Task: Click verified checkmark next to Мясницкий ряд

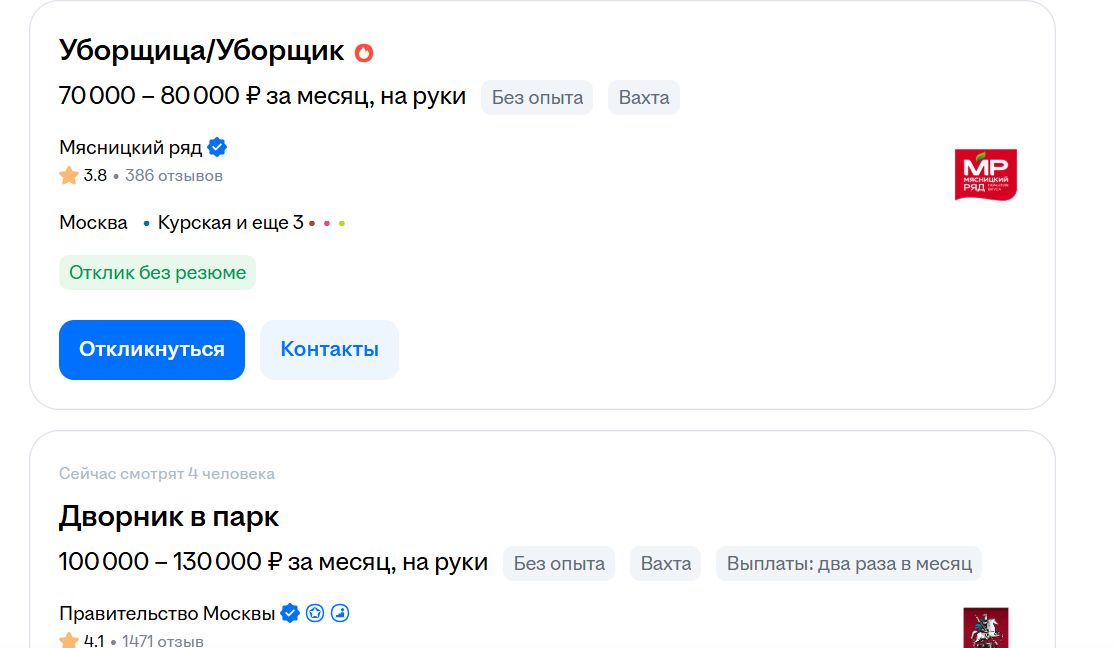Action: (x=217, y=148)
